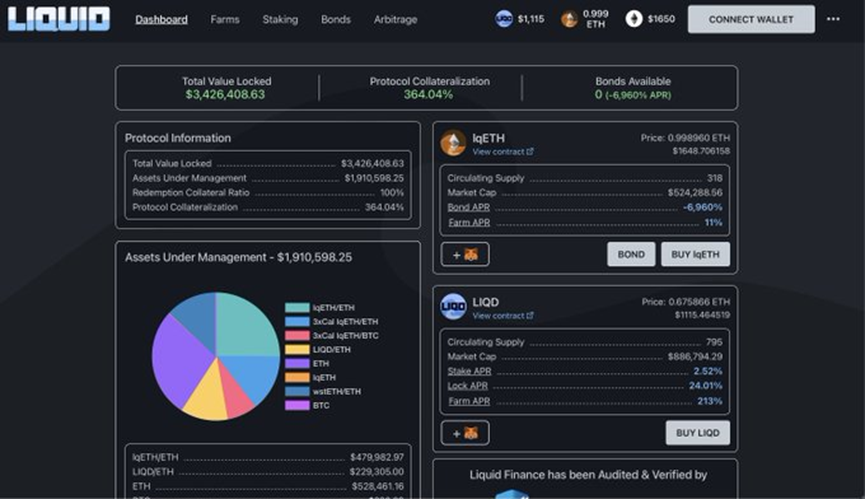Click the BUY lqETH button
The height and width of the screenshot is (499, 865).
pyautogui.click(x=695, y=254)
